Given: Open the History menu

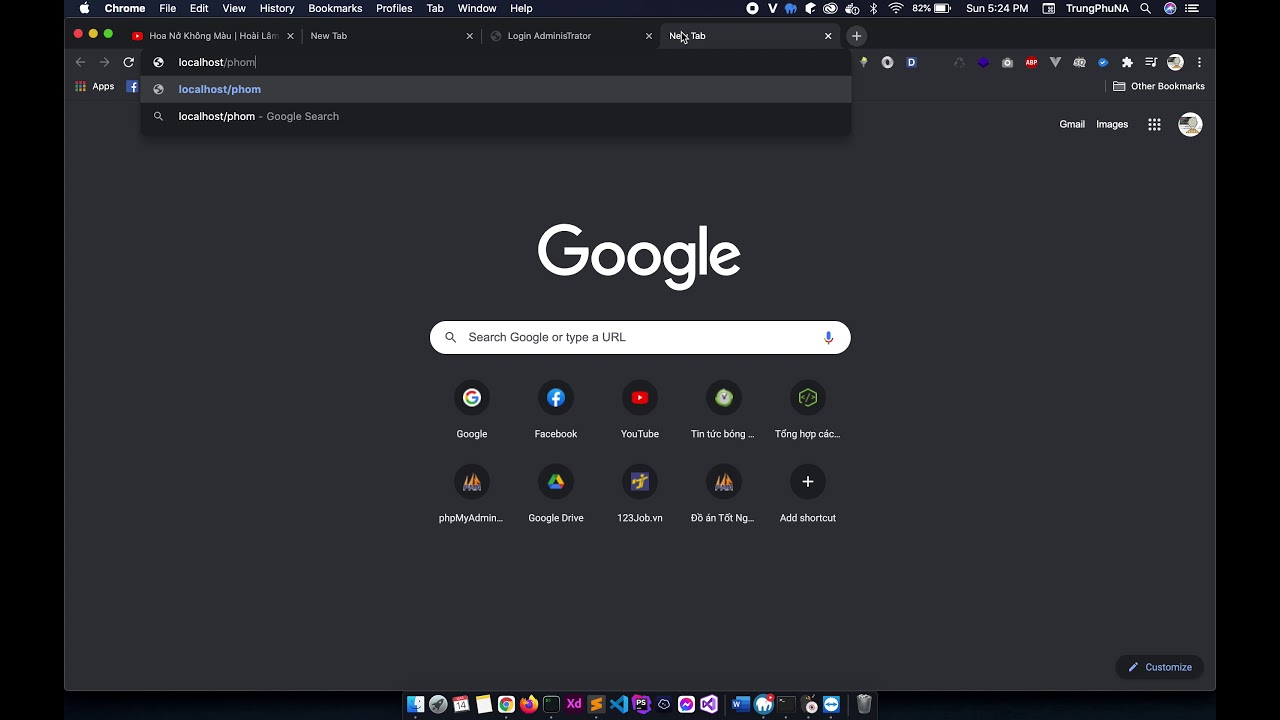Looking at the screenshot, I should [277, 8].
